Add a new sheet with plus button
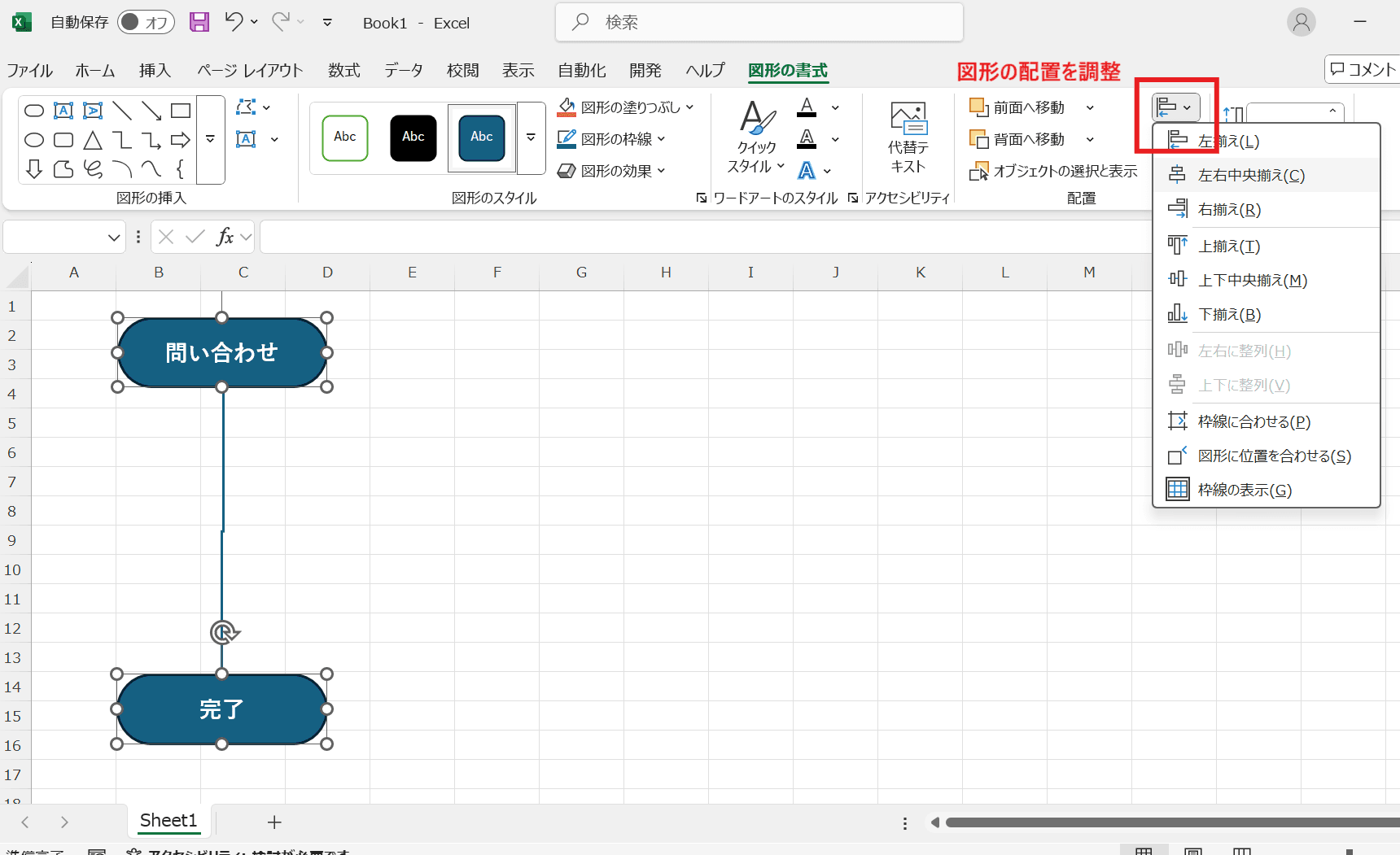Screen dimensions: 1400x855 point(274,822)
